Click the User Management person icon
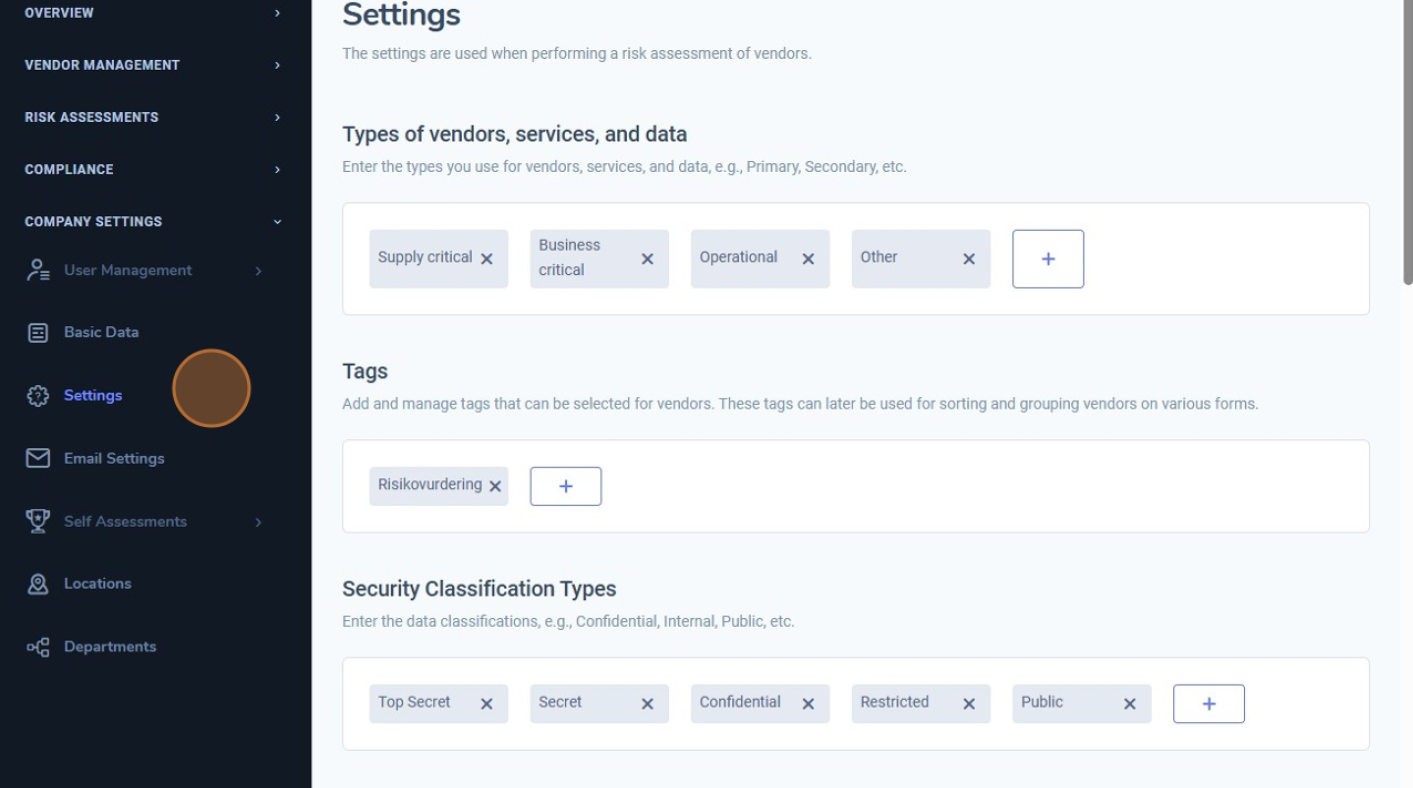The height and width of the screenshot is (788, 1413). coord(38,270)
